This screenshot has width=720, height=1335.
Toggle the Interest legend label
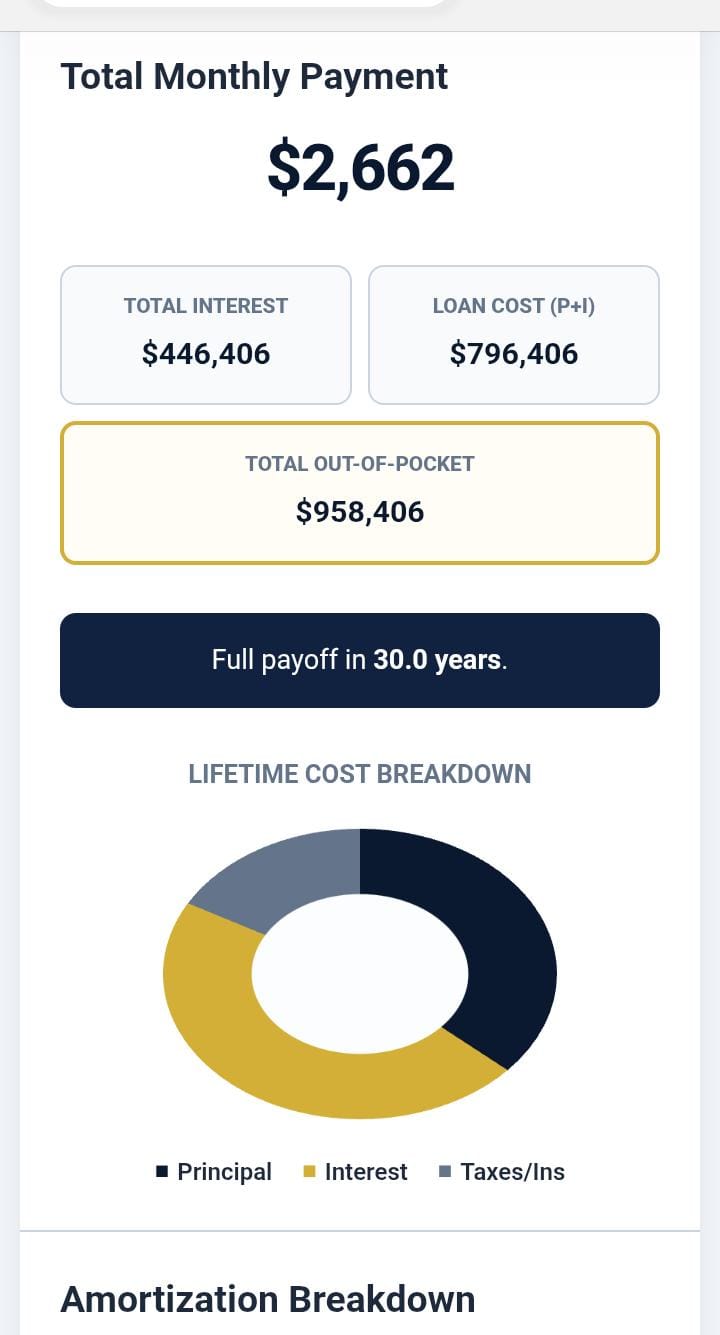click(366, 1172)
